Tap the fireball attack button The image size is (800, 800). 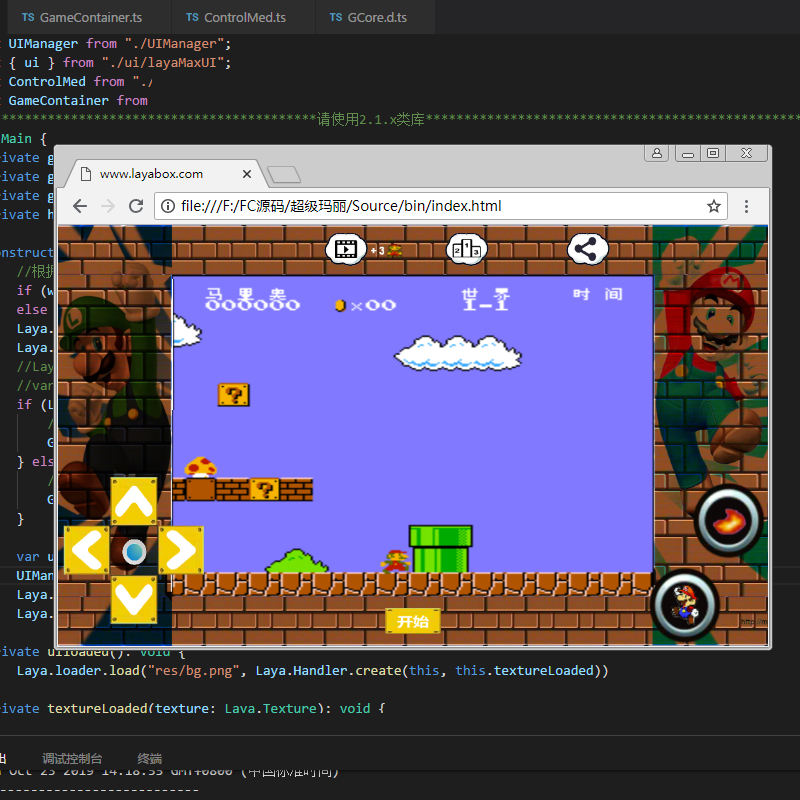coord(729,522)
